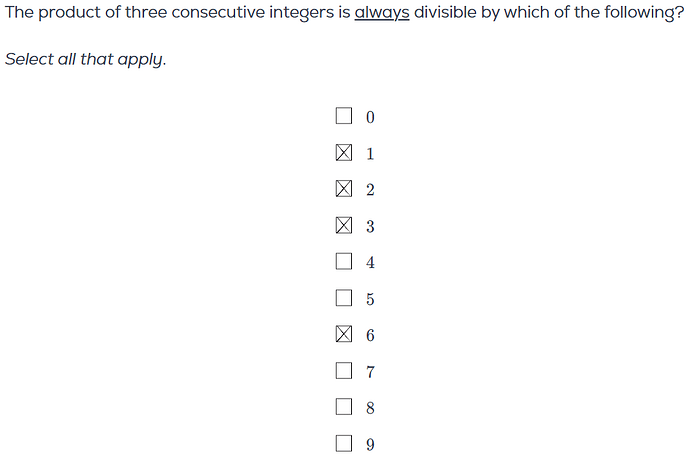Screen dimensions: 690x462
Task: Uncheck the checkbox for option 1
Action: click(x=344, y=153)
